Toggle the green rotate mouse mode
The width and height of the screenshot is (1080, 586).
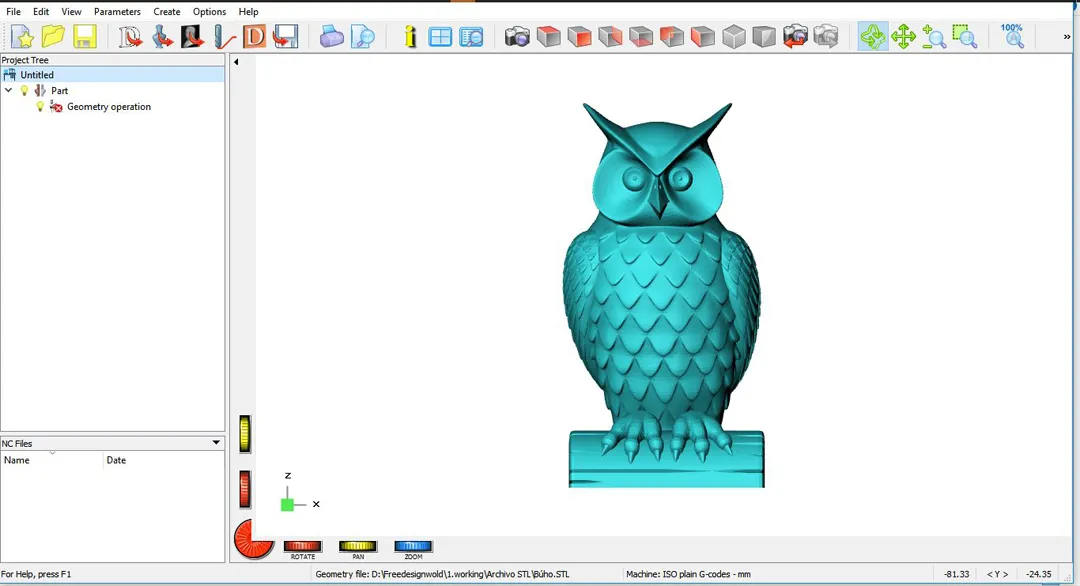coord(872,36)
